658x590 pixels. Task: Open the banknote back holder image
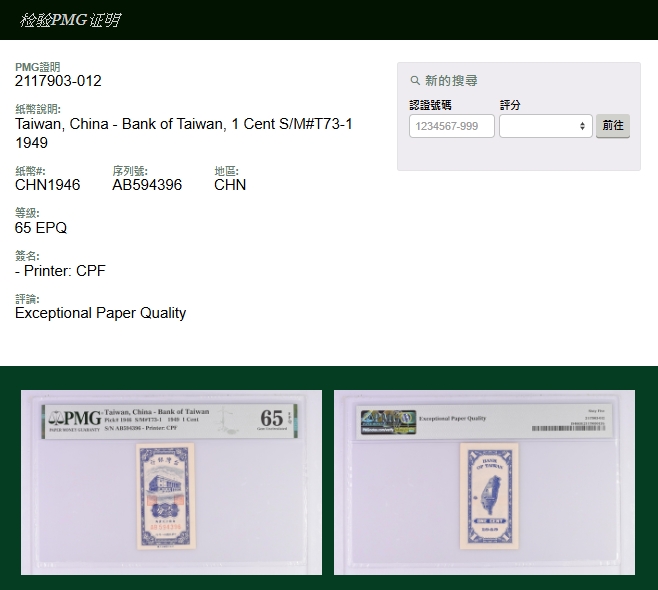[484, 482]
